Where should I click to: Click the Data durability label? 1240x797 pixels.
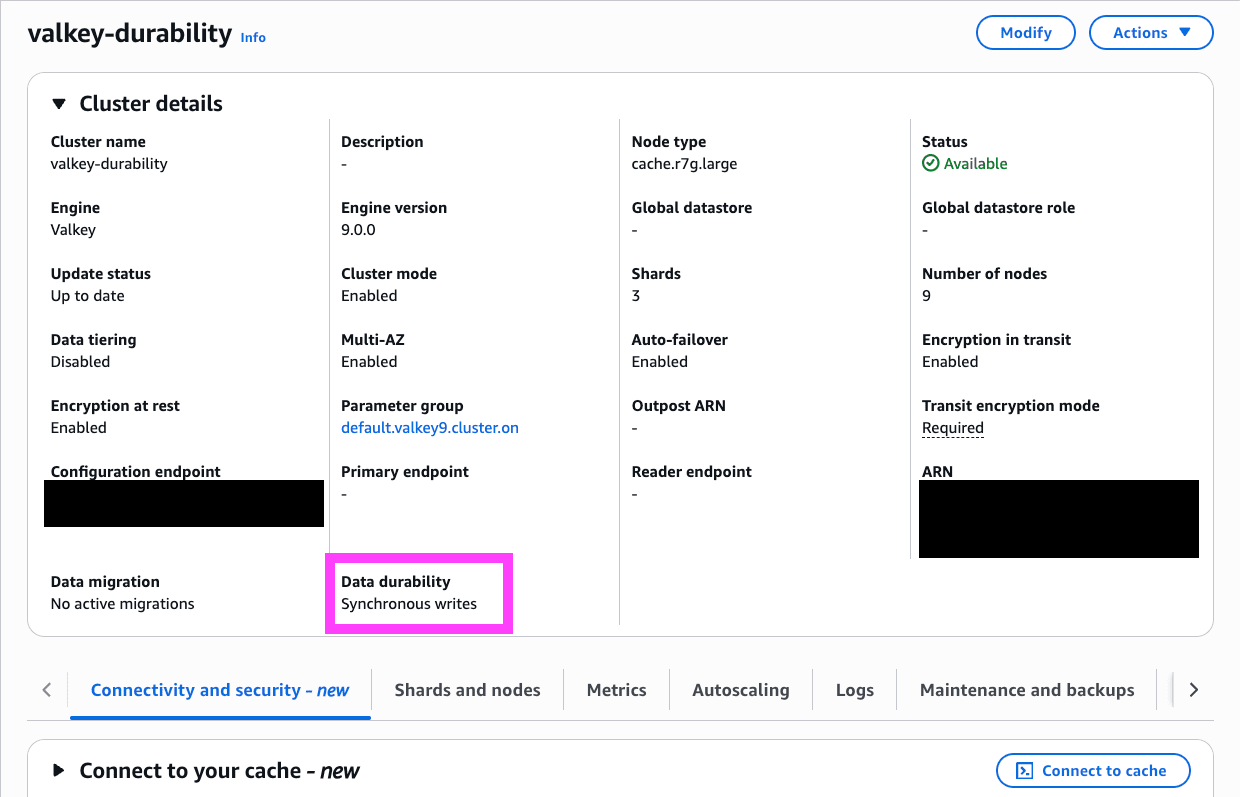(x=396, y=582)
